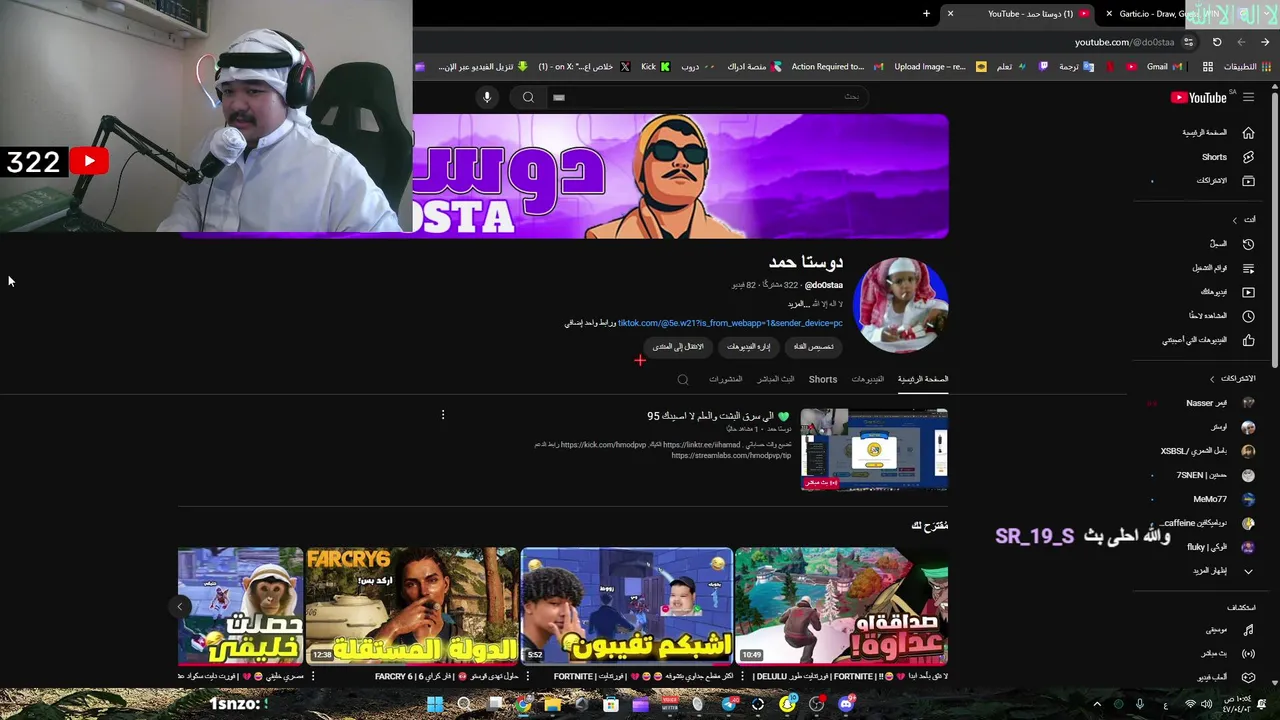1280x720 pixels.
Task: Show hidden system tray icons chevron
Action: 1097,705
